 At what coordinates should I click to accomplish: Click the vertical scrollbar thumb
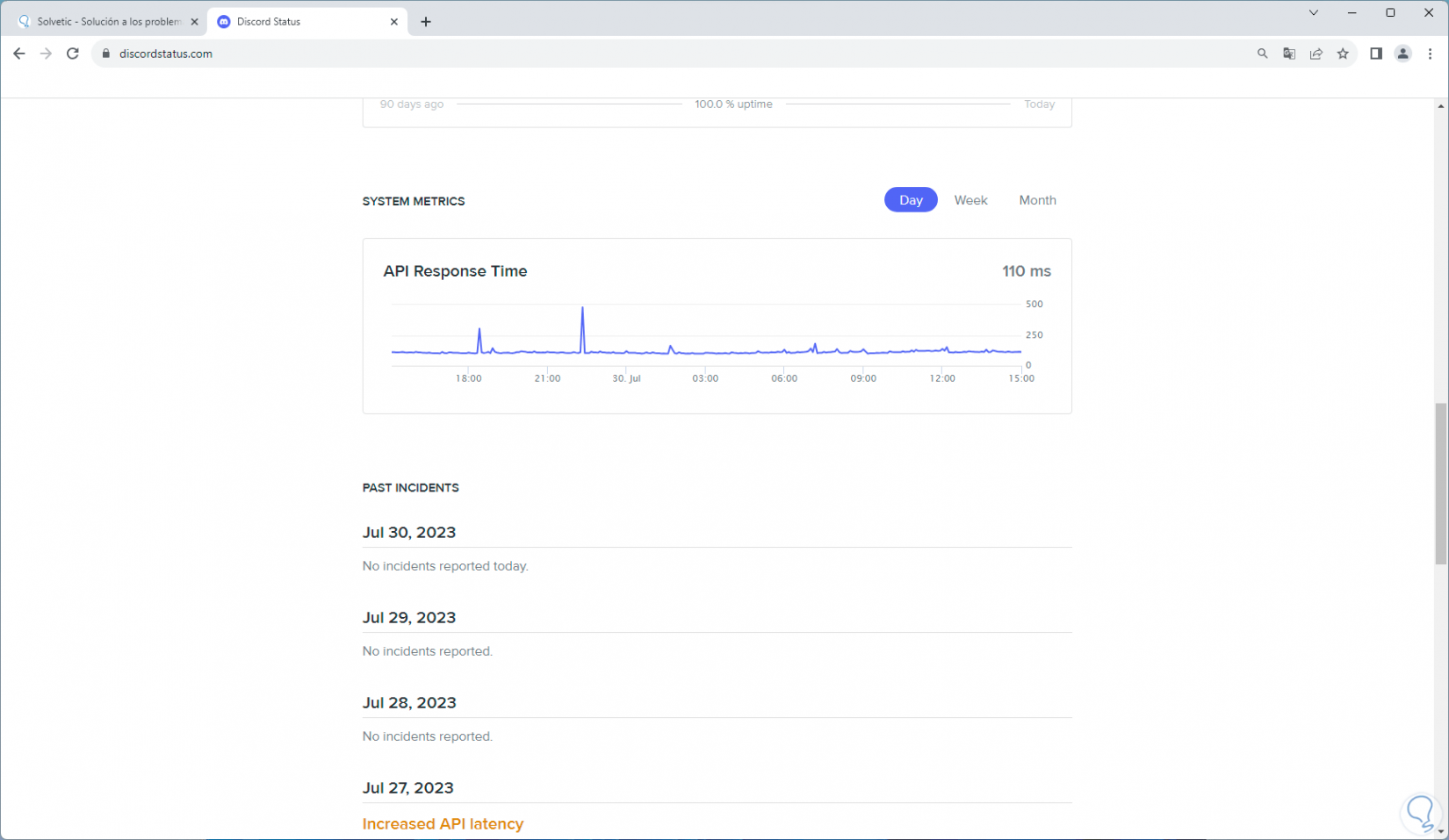pos(1440,483)
